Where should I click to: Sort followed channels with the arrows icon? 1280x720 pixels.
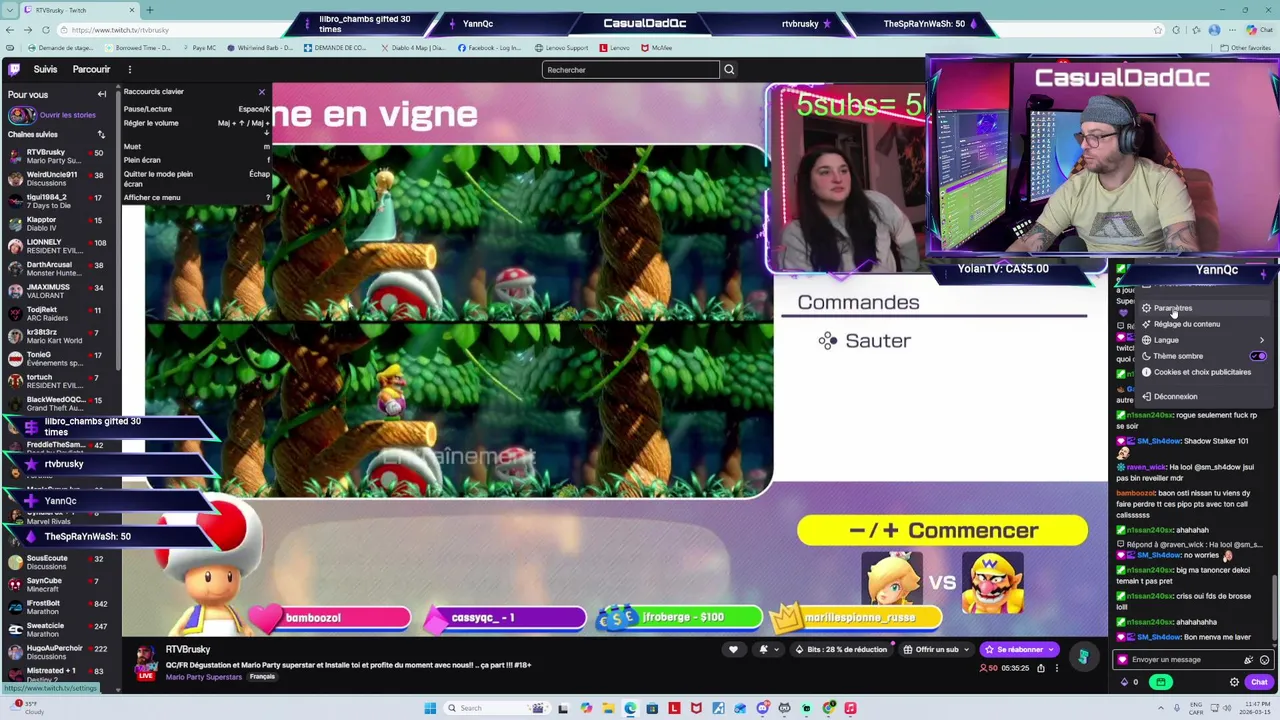101,134
